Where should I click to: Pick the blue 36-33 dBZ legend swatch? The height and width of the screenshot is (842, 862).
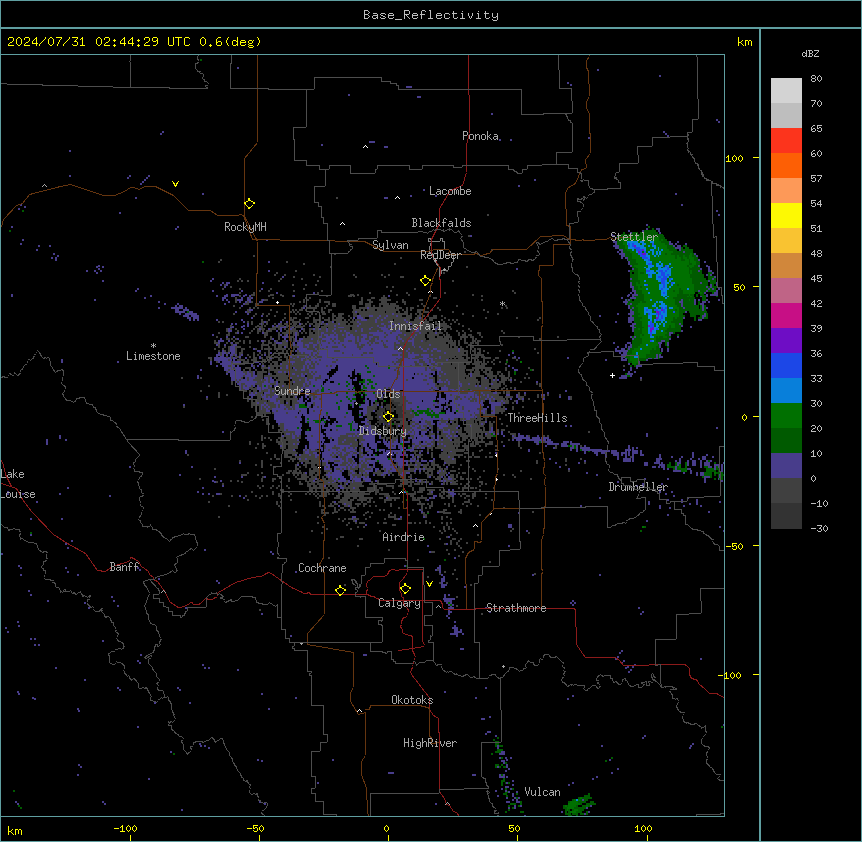[x=786, y=365]
